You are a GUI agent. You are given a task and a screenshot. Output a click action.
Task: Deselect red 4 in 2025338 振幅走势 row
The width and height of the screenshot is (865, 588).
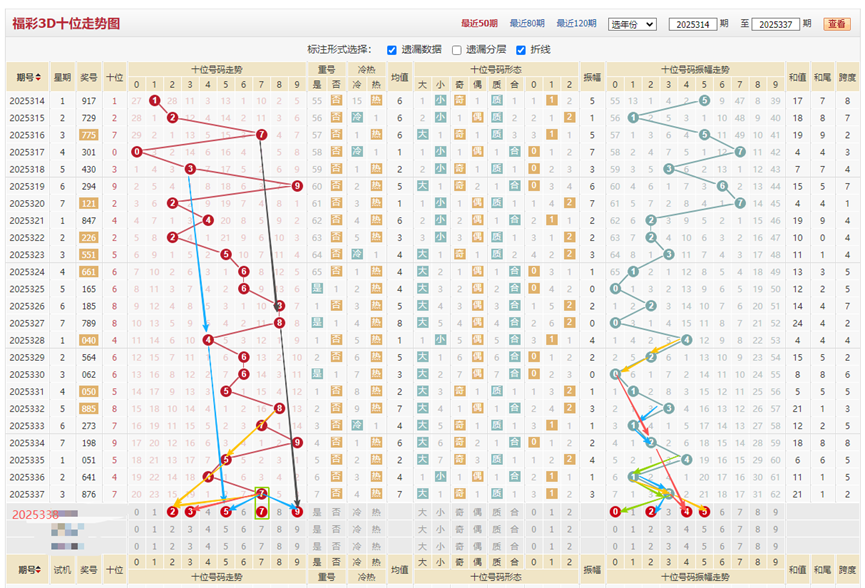click(686, 512)
